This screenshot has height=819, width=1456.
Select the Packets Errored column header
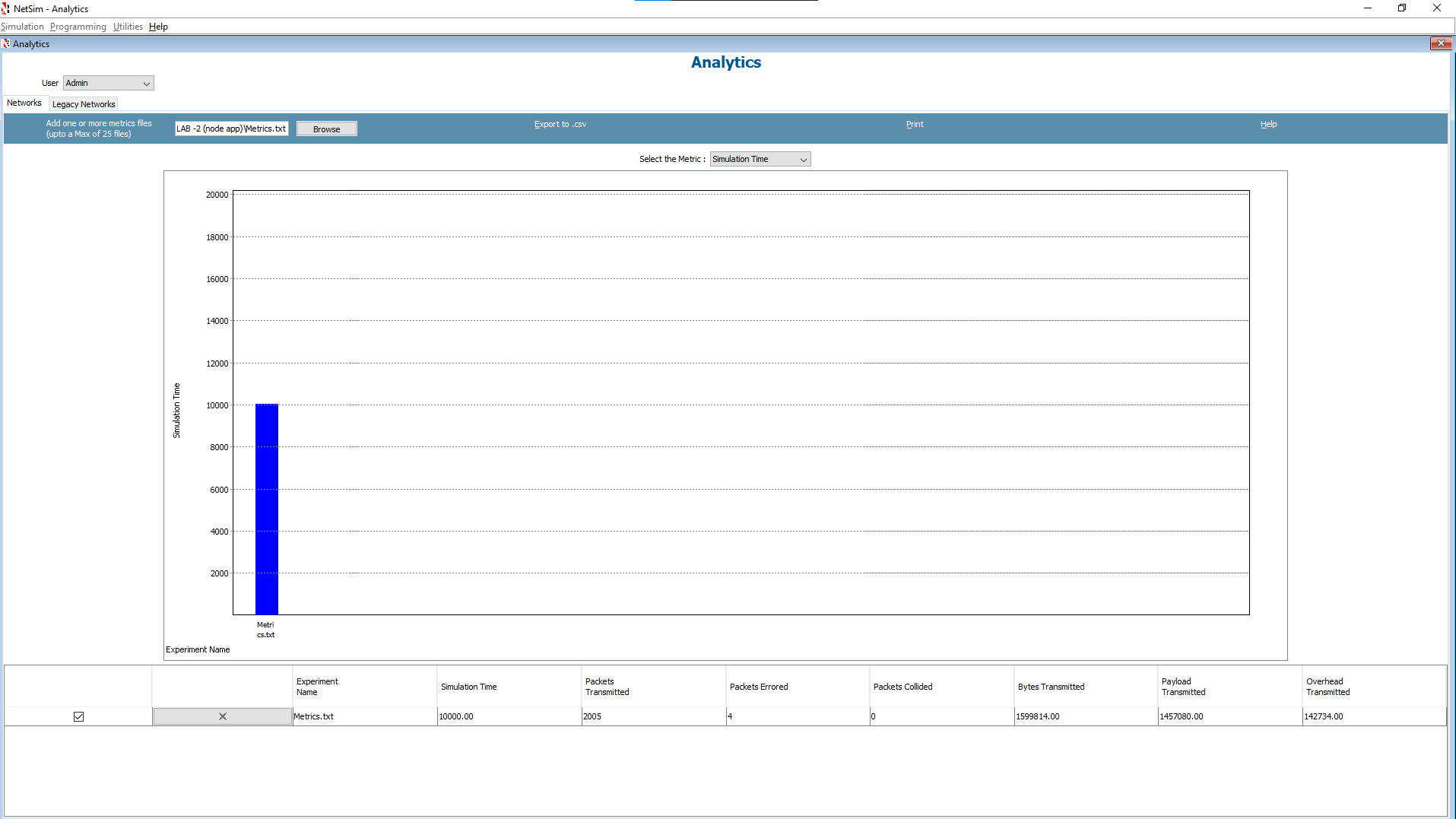point(798,687)
